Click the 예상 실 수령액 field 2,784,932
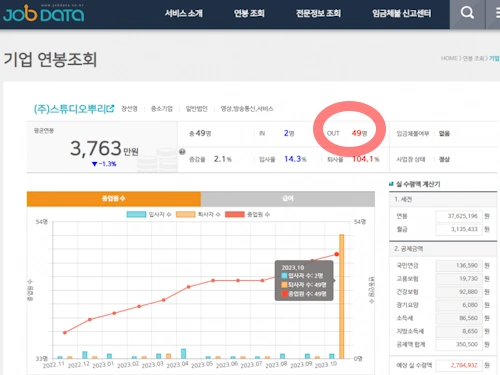500x375 pixels. [459, 365]
